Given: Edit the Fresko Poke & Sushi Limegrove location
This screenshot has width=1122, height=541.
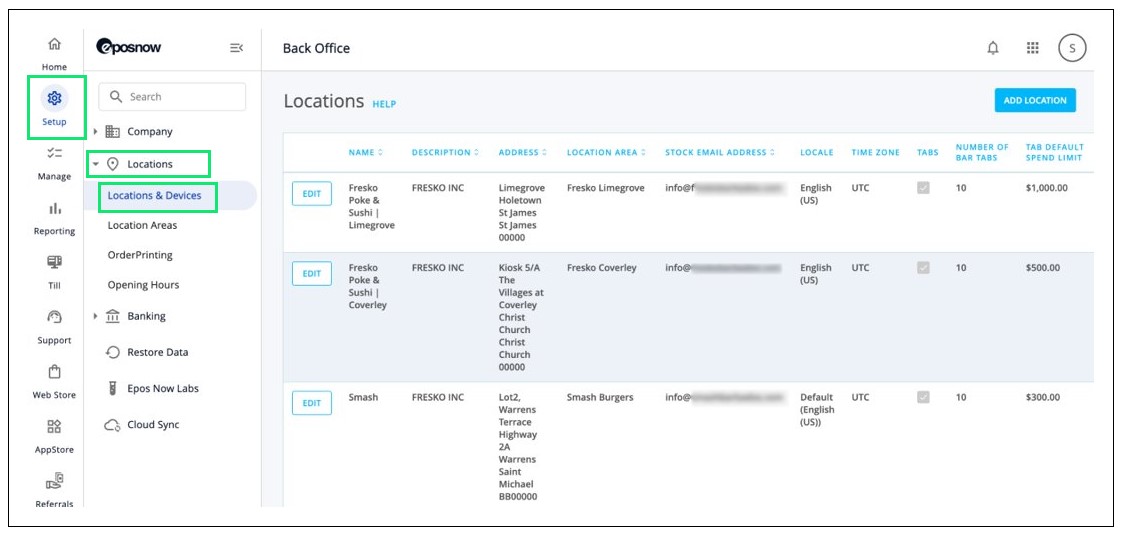Looking at the screenshot, I should point(311,194).
